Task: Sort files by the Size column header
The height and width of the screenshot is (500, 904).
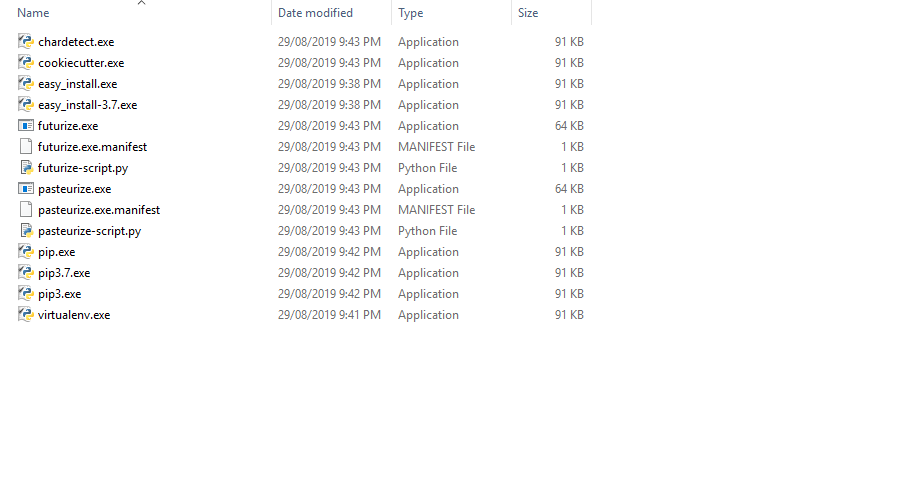Action: 528,13
